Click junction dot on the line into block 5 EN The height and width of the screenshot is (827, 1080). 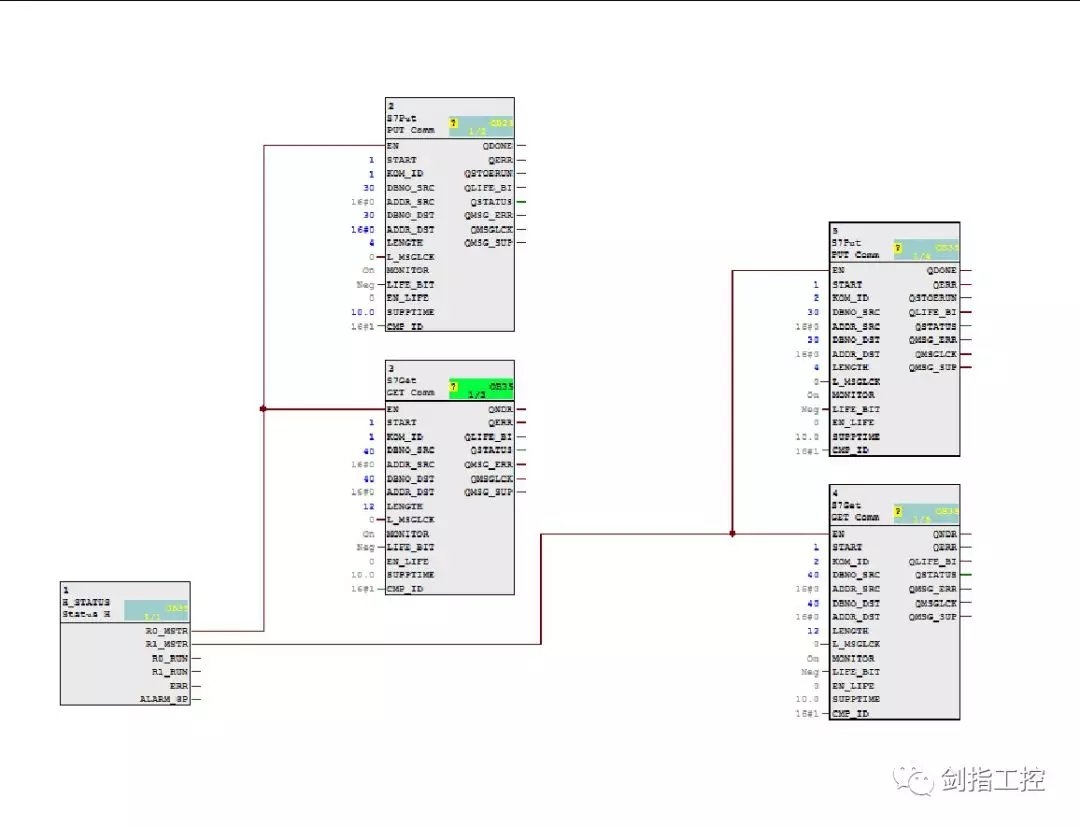732,534
